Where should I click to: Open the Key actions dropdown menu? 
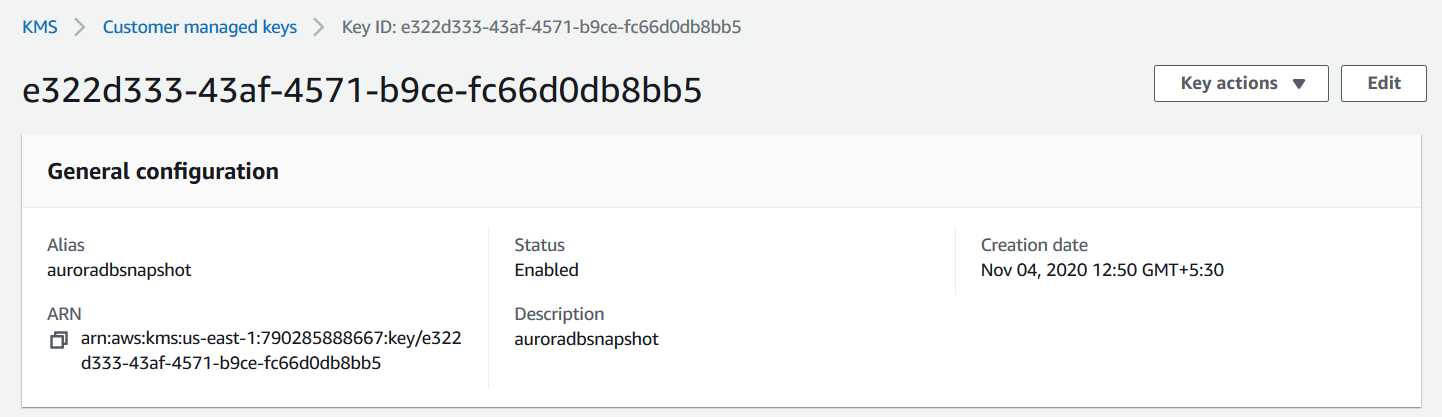pyautogui.click(x=1241, y=84)
